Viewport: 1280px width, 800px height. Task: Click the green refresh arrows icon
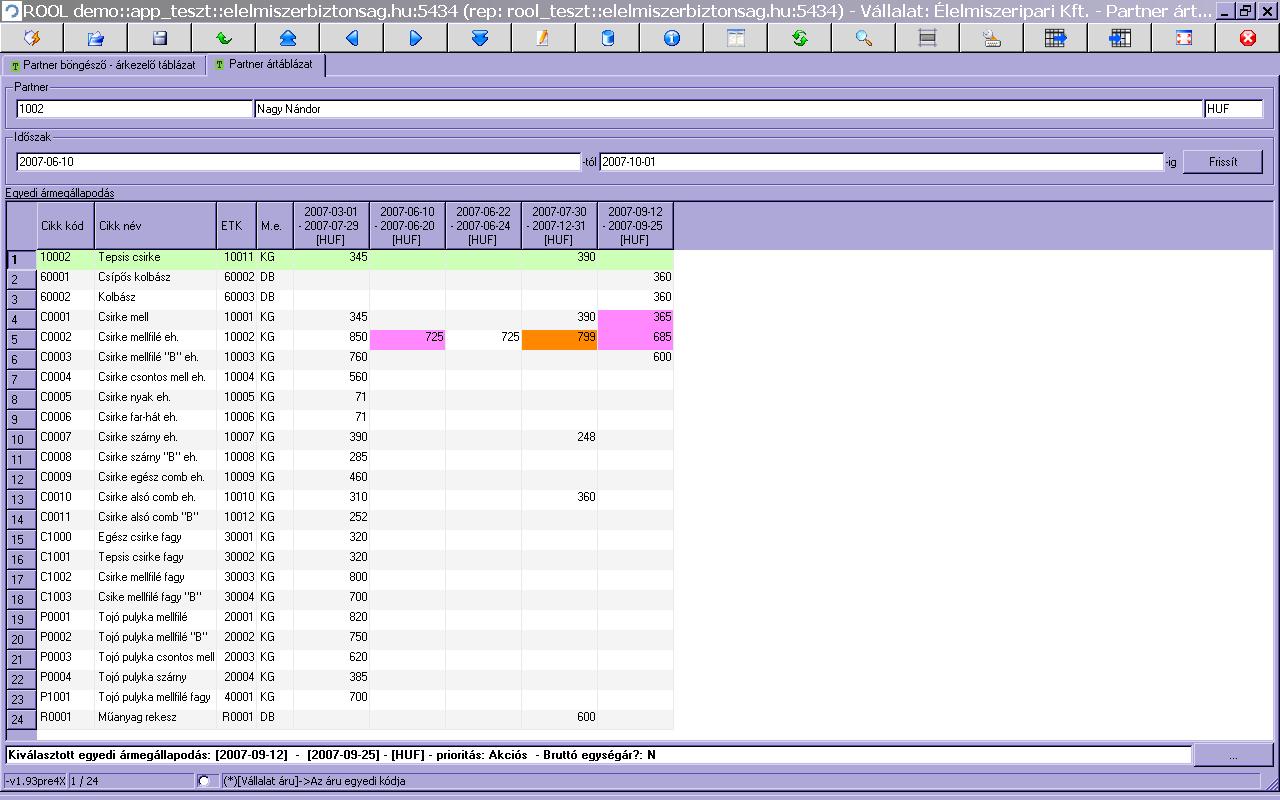[800, 38]
